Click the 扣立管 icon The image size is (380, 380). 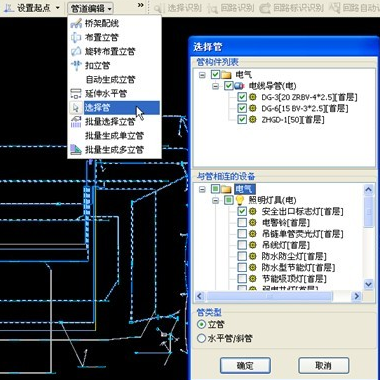(76, 65)
